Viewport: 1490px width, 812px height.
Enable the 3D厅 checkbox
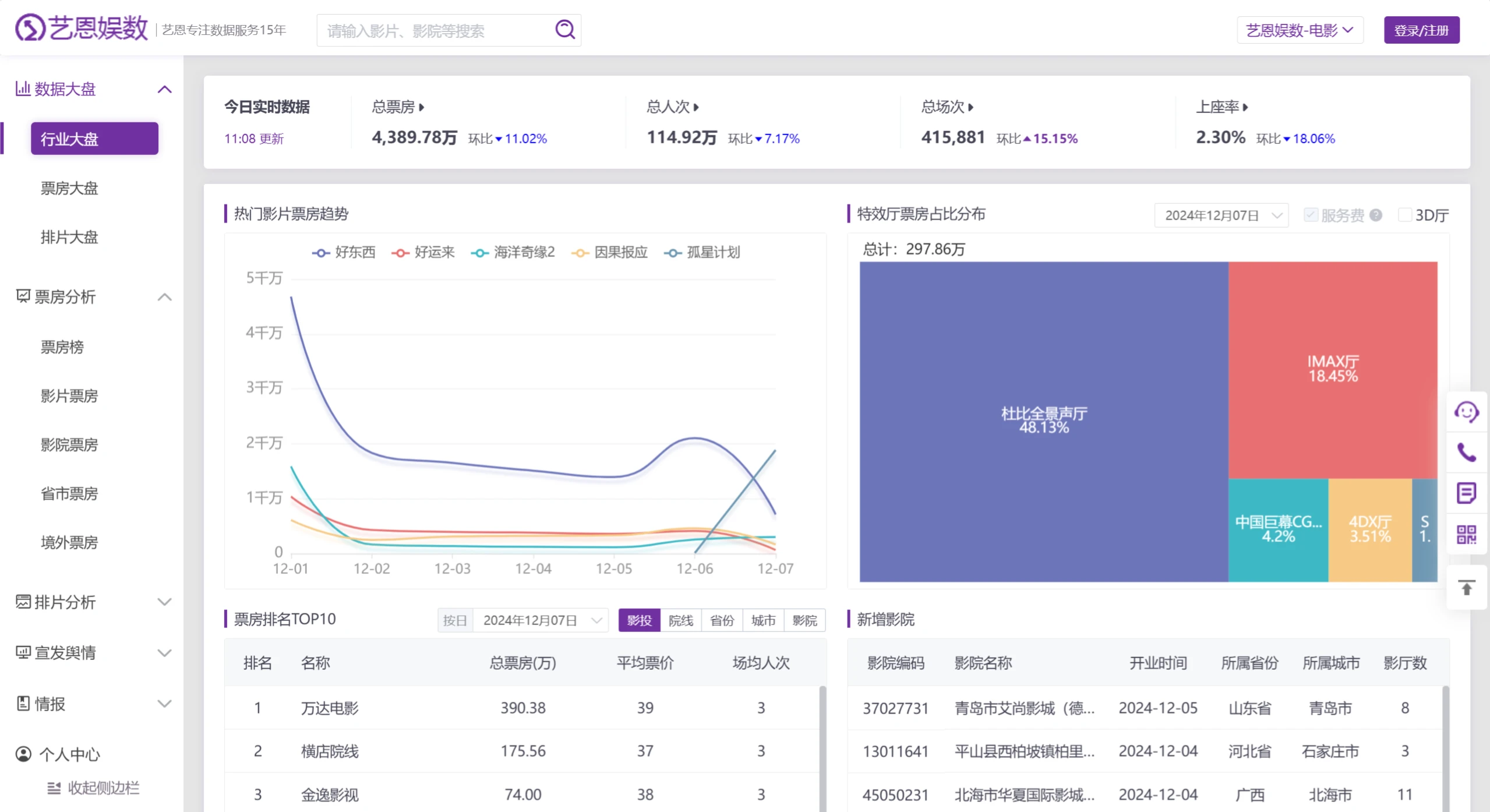click(x=1405, y=214)
